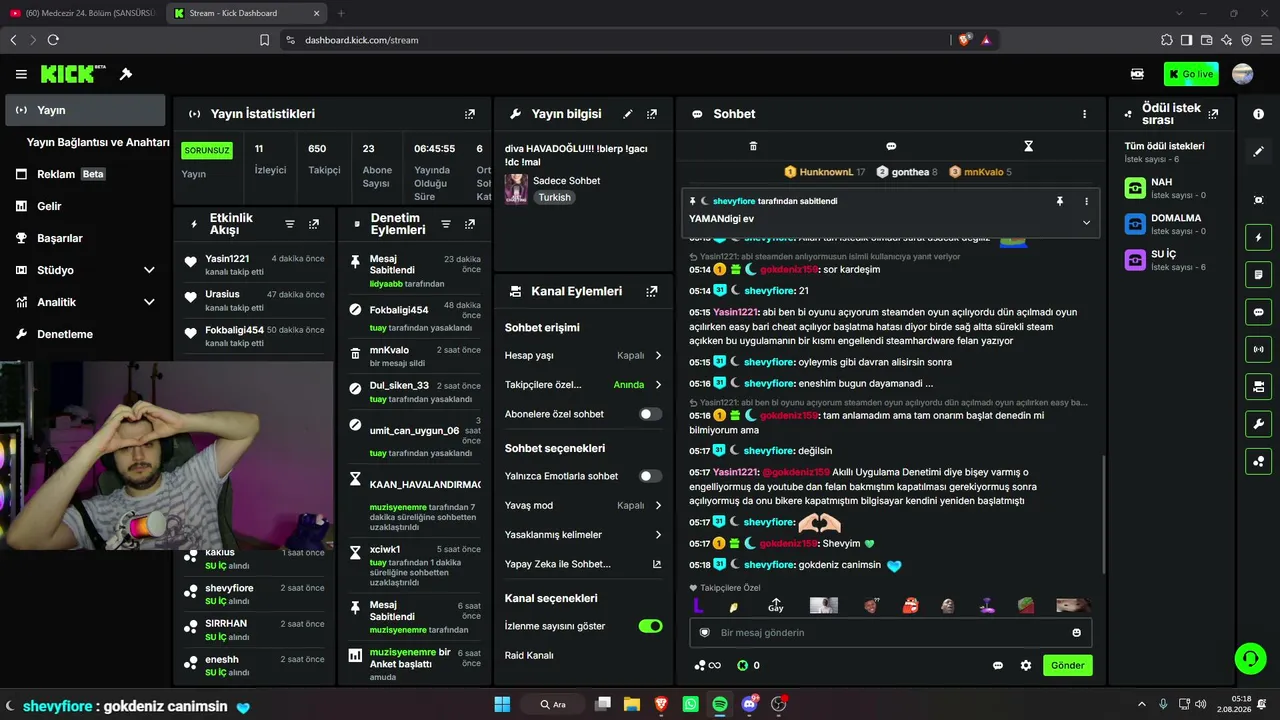Click the broadcast signal icon in right sidebar
The image size is (1280, 720).
coord(1258,349)
